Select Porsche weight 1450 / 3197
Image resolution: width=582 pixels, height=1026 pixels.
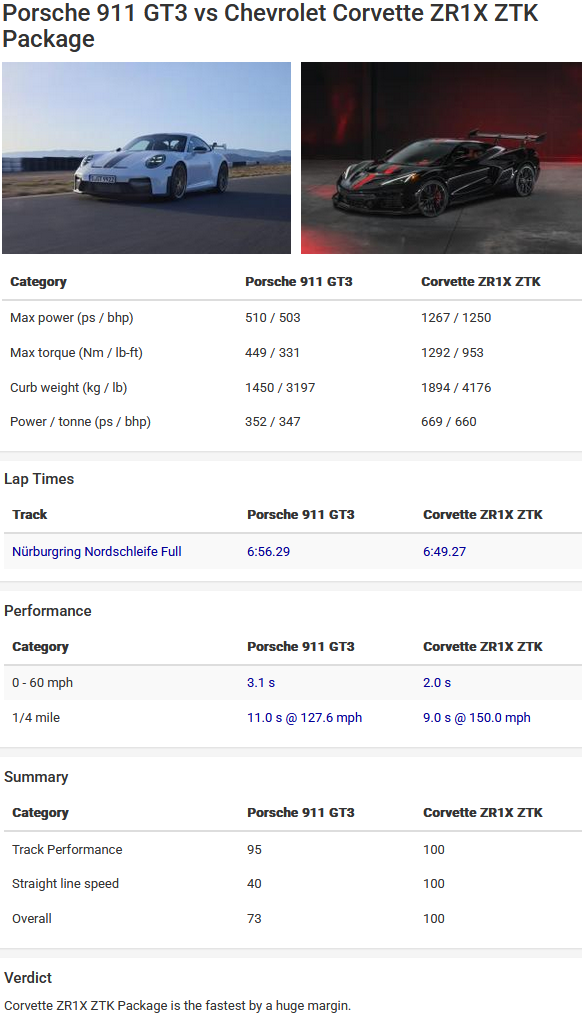coord(280,387)
